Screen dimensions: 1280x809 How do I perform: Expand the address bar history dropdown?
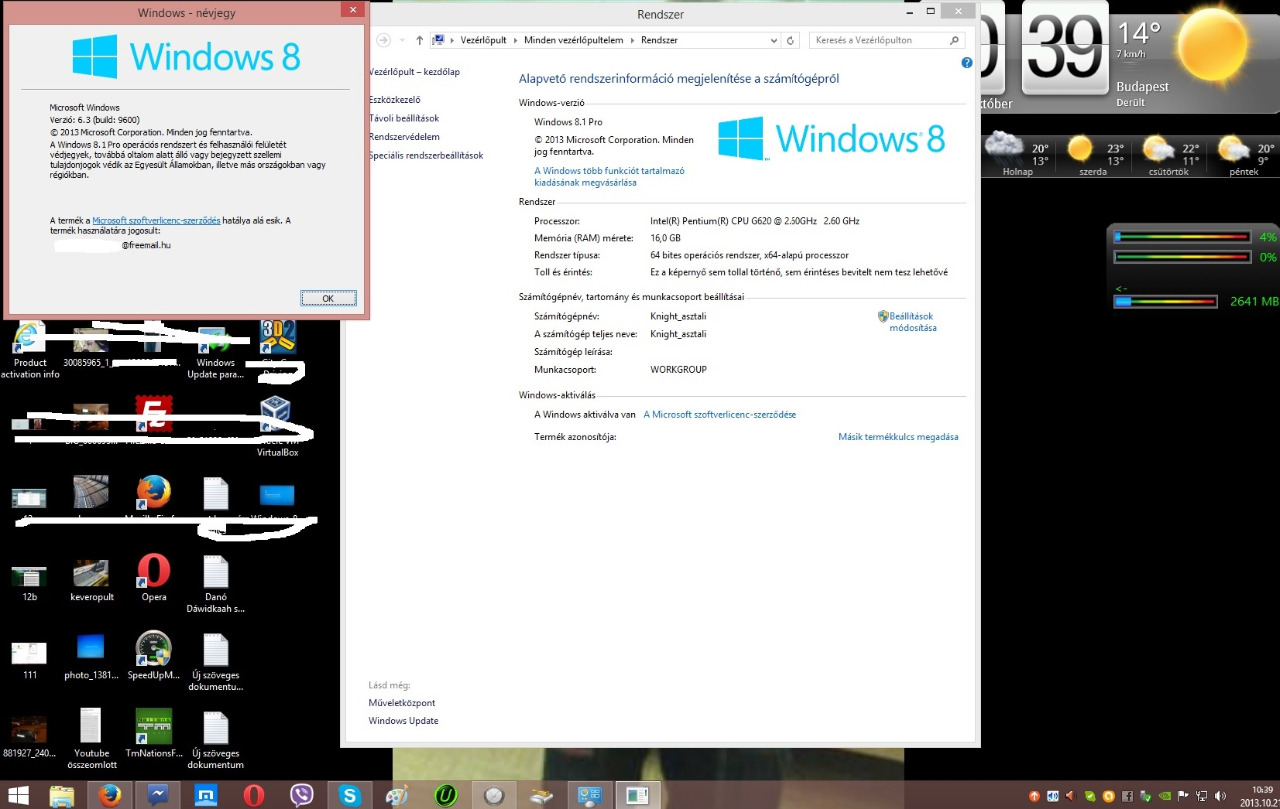click(x=773, y=40)
